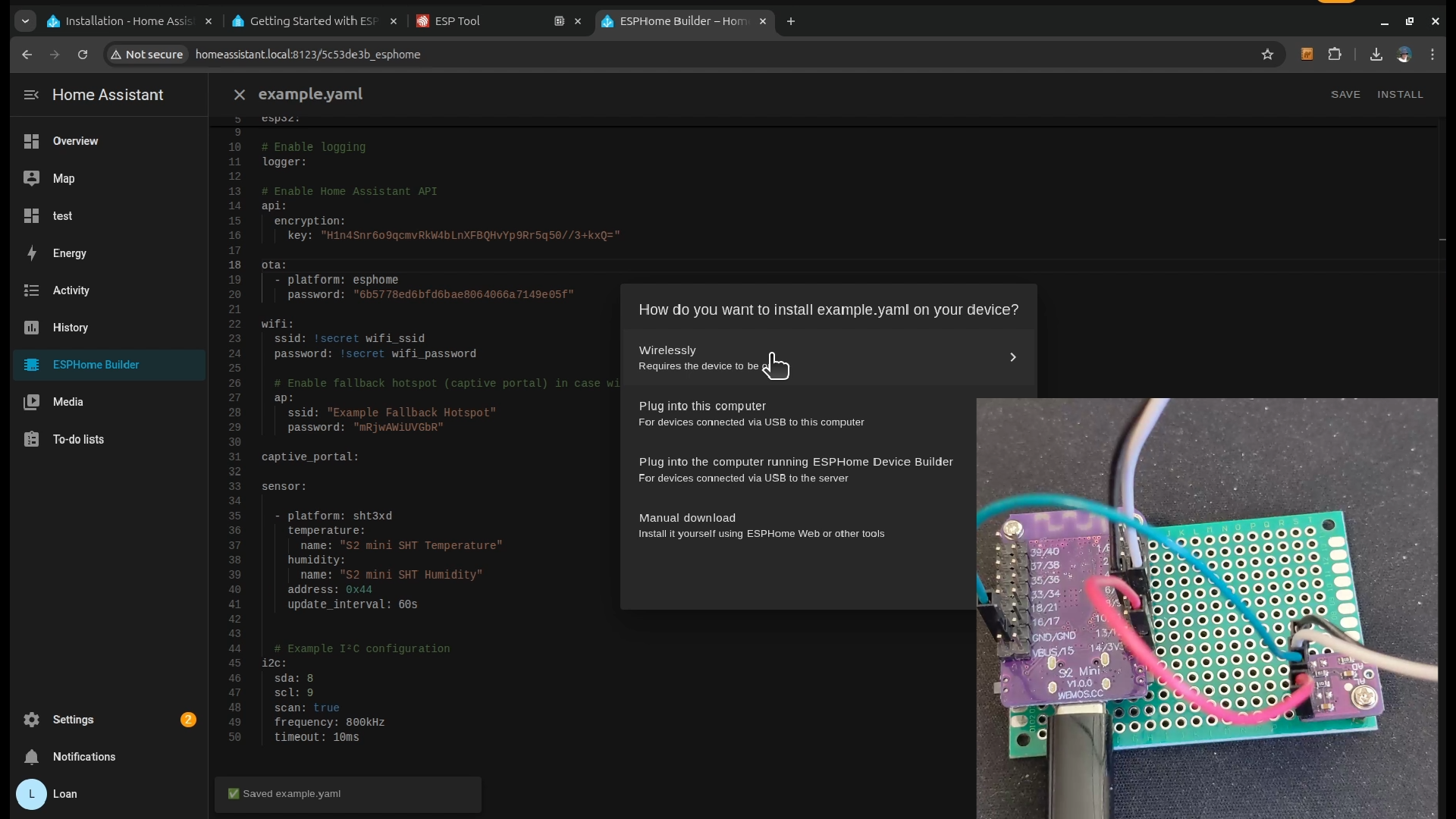Open the Media play icon
1456x819 pixels.
point(31,402)
